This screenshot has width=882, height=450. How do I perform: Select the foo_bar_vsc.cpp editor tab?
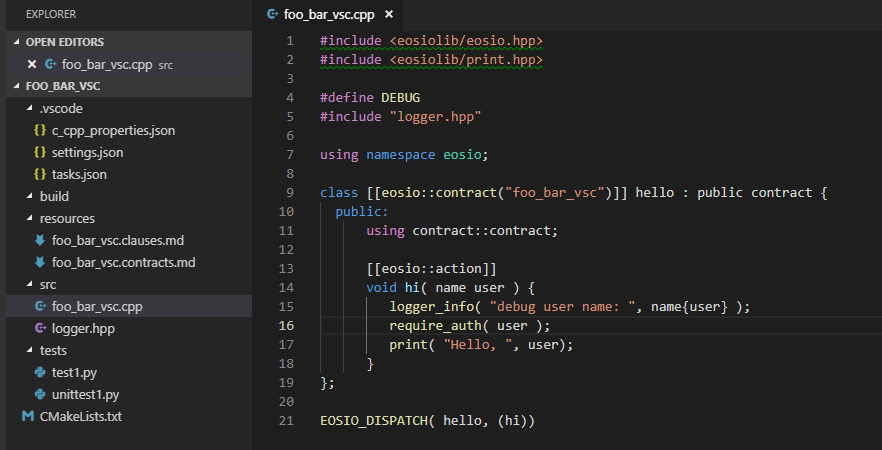(x=330, y=15)
